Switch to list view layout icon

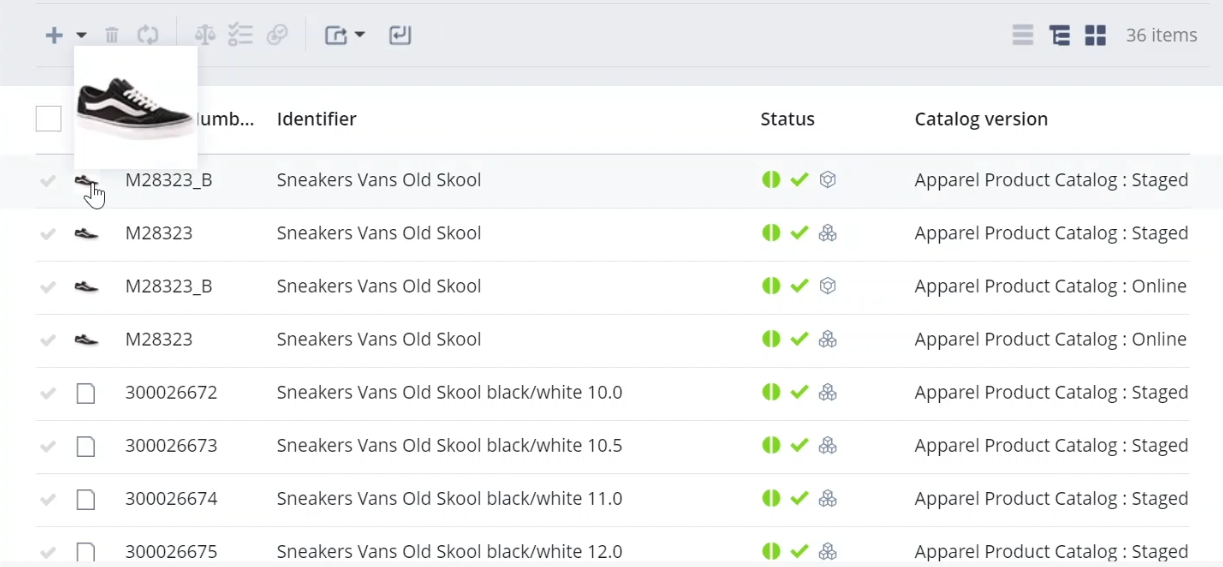(1022, 35)
